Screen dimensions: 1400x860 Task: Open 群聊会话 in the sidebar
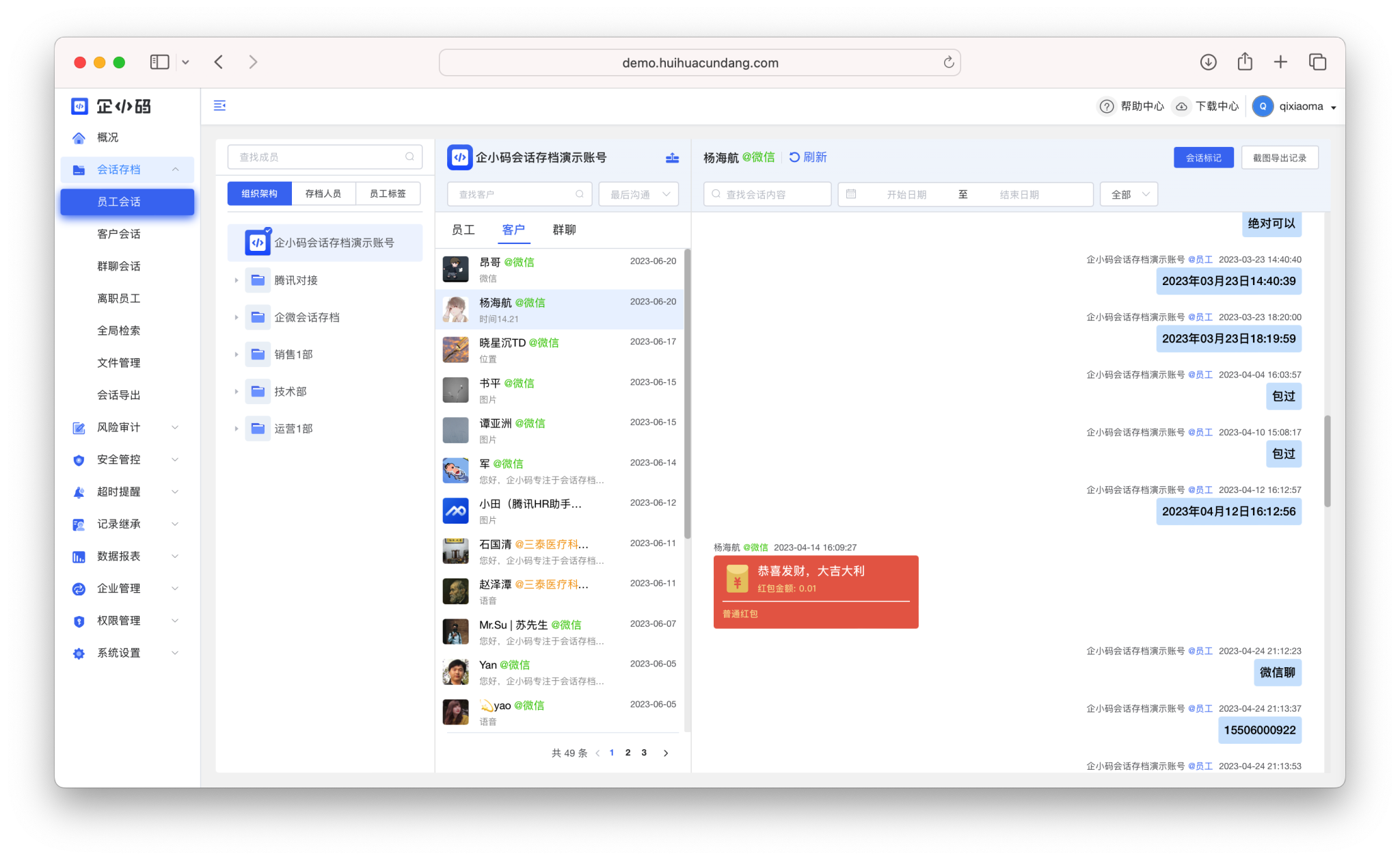119,266
